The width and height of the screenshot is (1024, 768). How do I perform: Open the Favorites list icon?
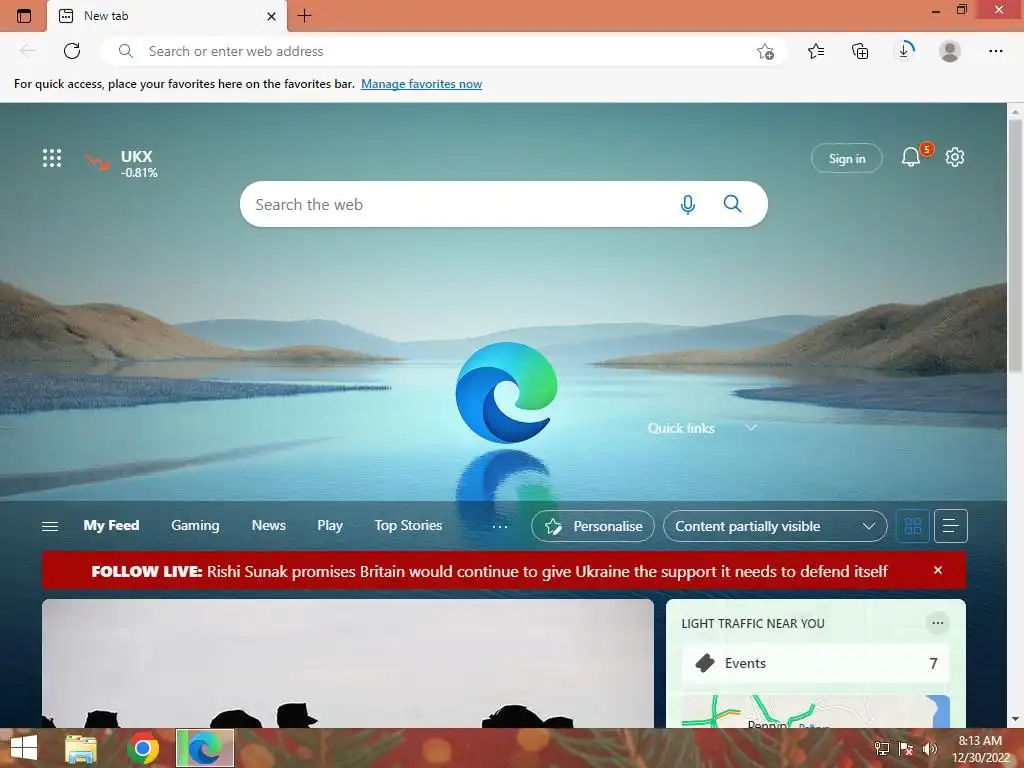(816, 51)
